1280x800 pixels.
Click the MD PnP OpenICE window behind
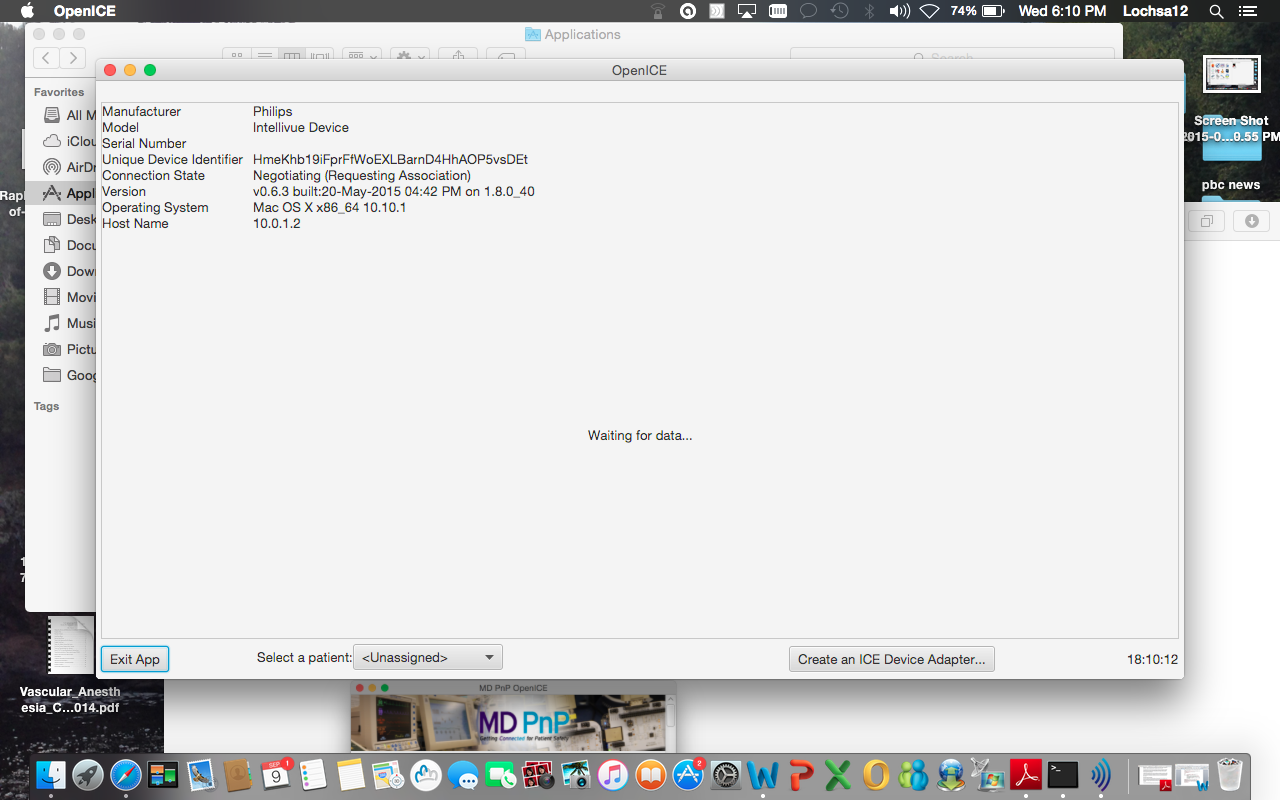tap(513, 717)
